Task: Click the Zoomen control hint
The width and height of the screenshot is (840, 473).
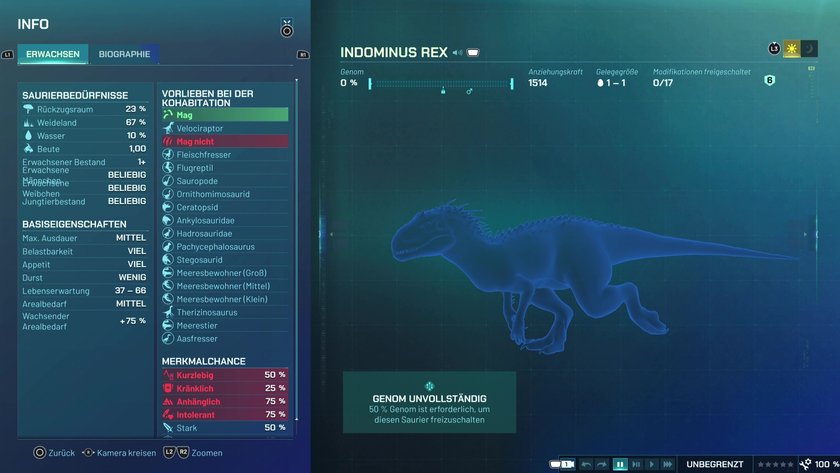Action: coord(193,453)
